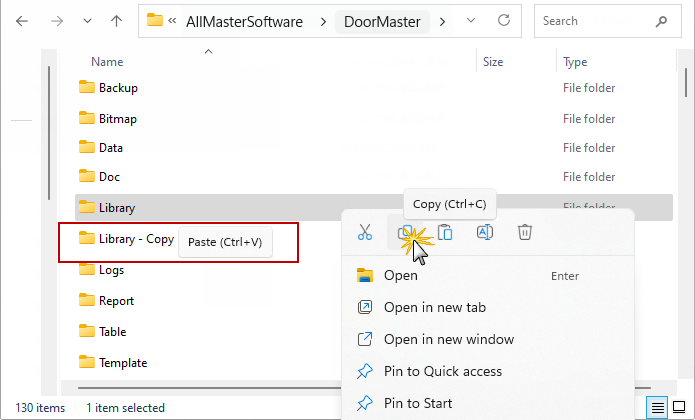The width and height of the screenshot is (695, 420).
Task: Expand chevron after DoorMaster in address bar
Action: (443, 21)
